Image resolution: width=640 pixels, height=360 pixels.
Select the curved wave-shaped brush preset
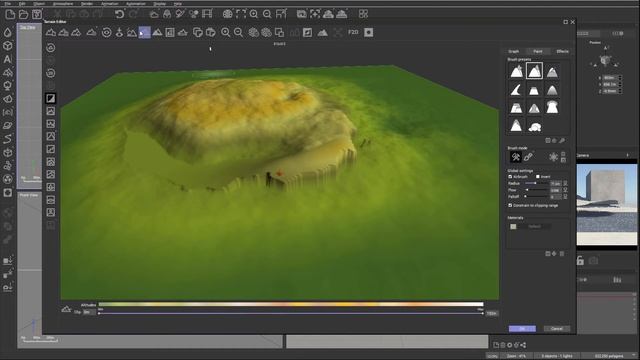(516, 89)
